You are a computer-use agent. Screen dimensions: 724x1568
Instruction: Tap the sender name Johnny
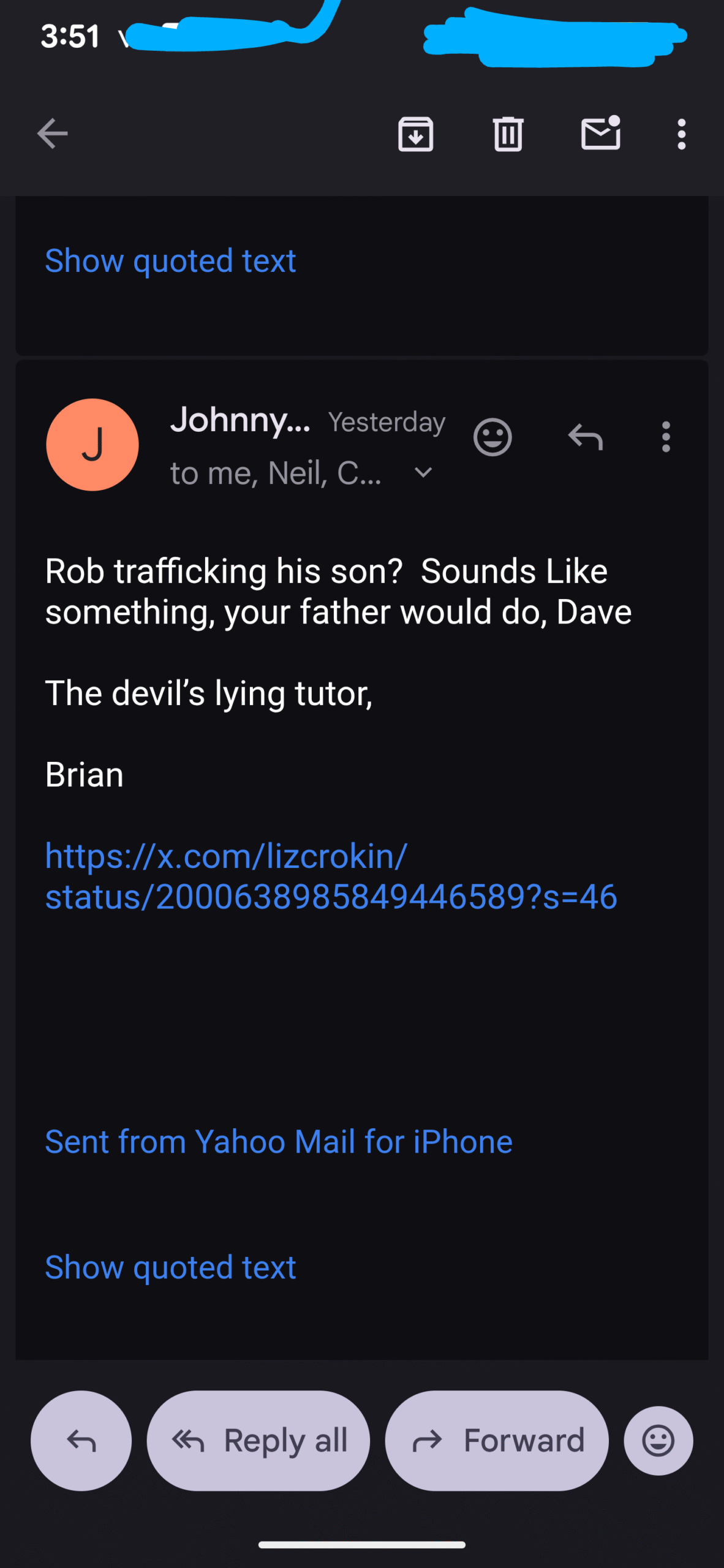(x=240, y=420)
